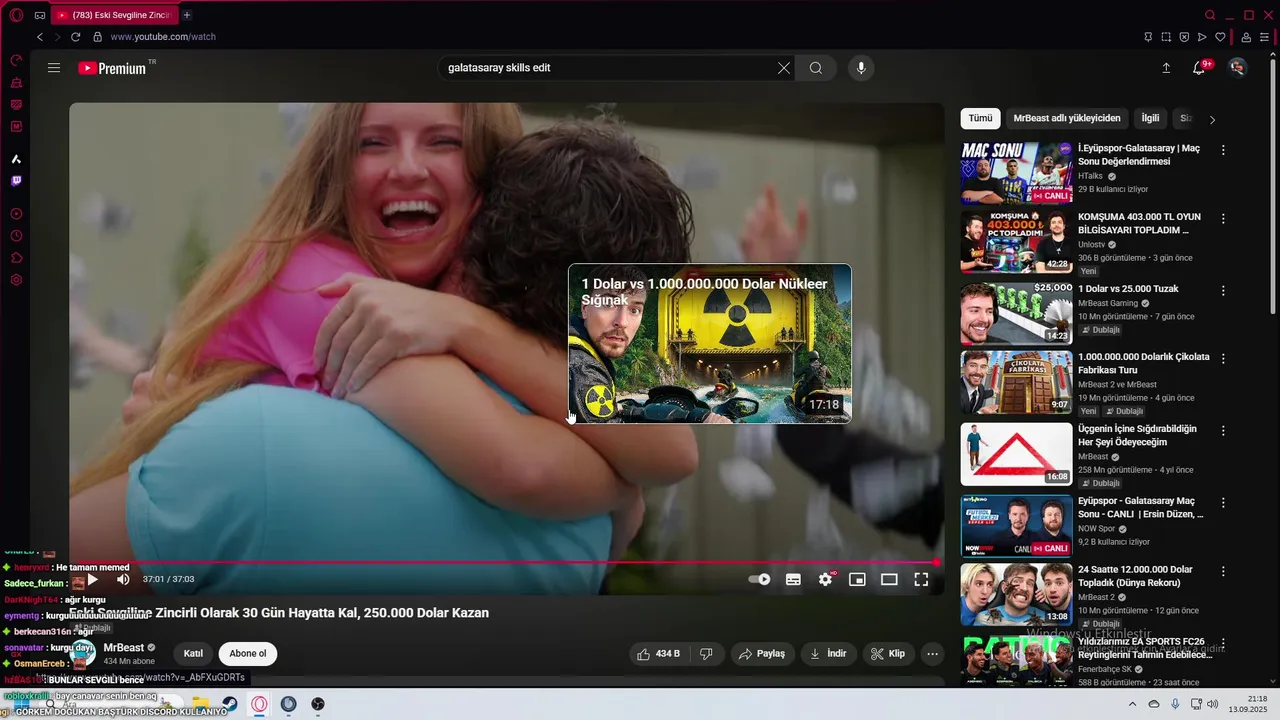The width and height of the screenshot is (1280, 720).
Task: Open the Opera GX main menu logo
Action: (16, 15)
